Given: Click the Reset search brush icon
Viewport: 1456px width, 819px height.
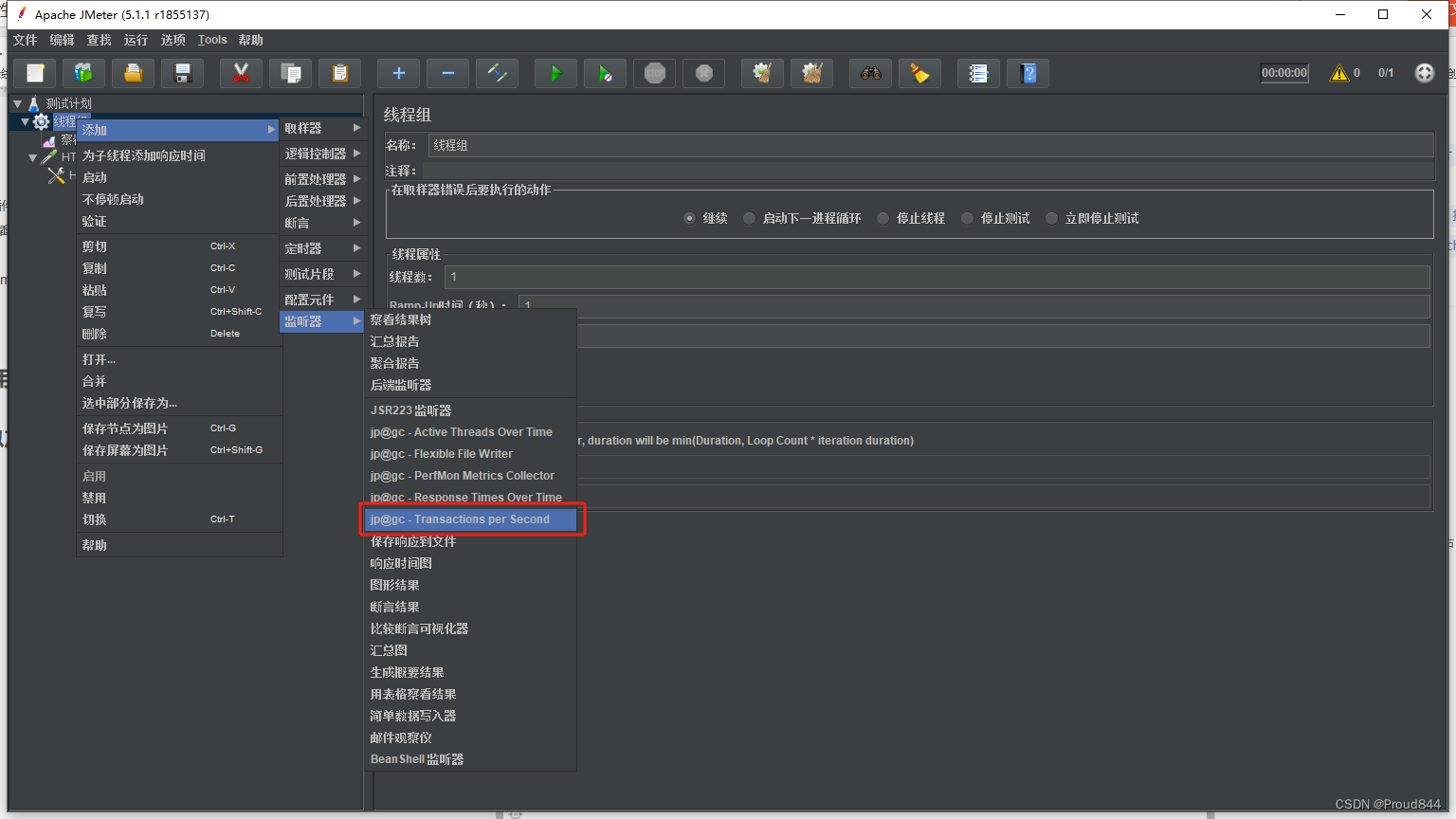Looking at the screenshot, I should coord(919,73).
